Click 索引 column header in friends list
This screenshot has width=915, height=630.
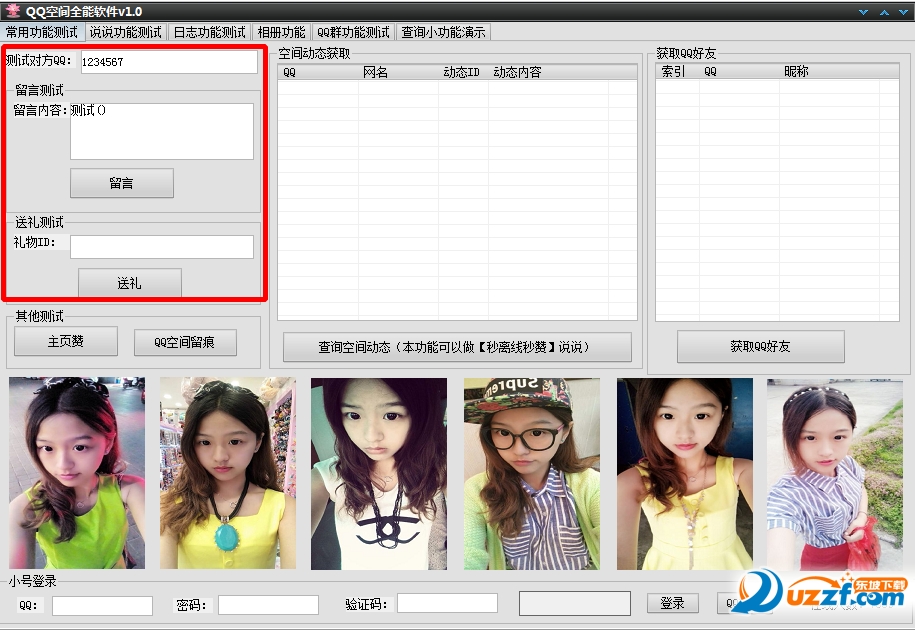[677, 71]
